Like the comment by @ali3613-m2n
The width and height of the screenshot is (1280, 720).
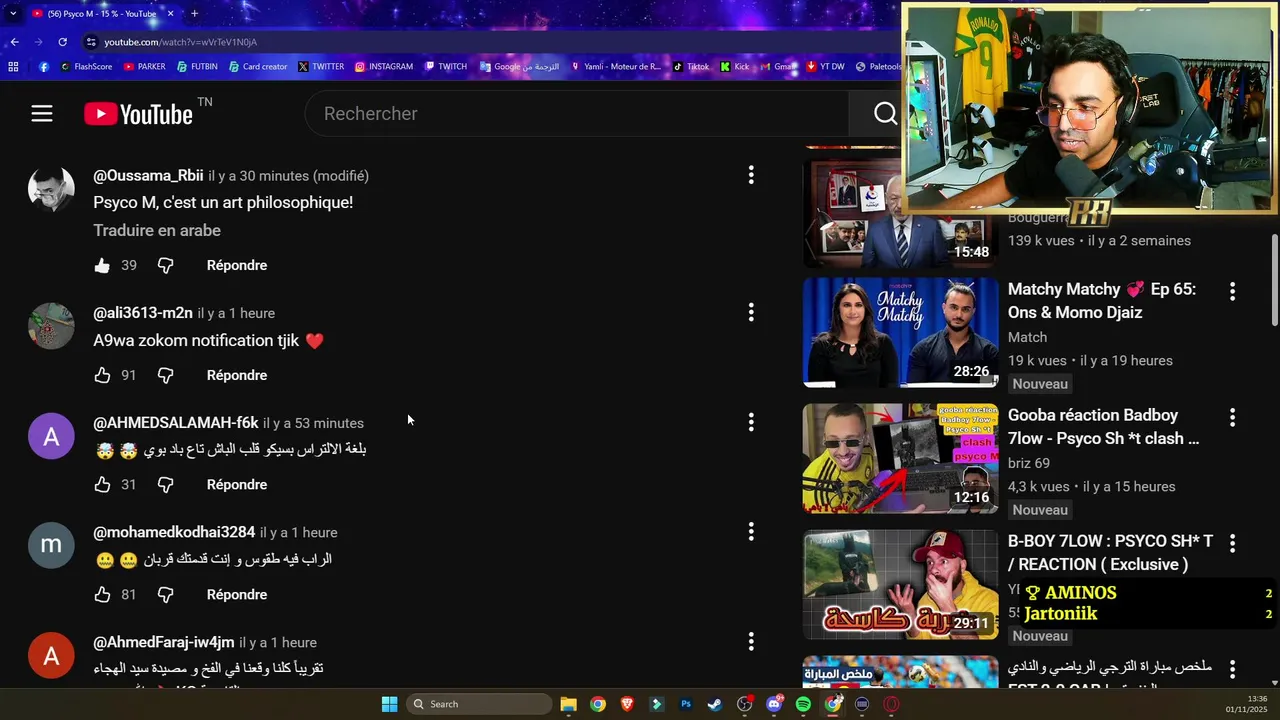tap(102, 375)
